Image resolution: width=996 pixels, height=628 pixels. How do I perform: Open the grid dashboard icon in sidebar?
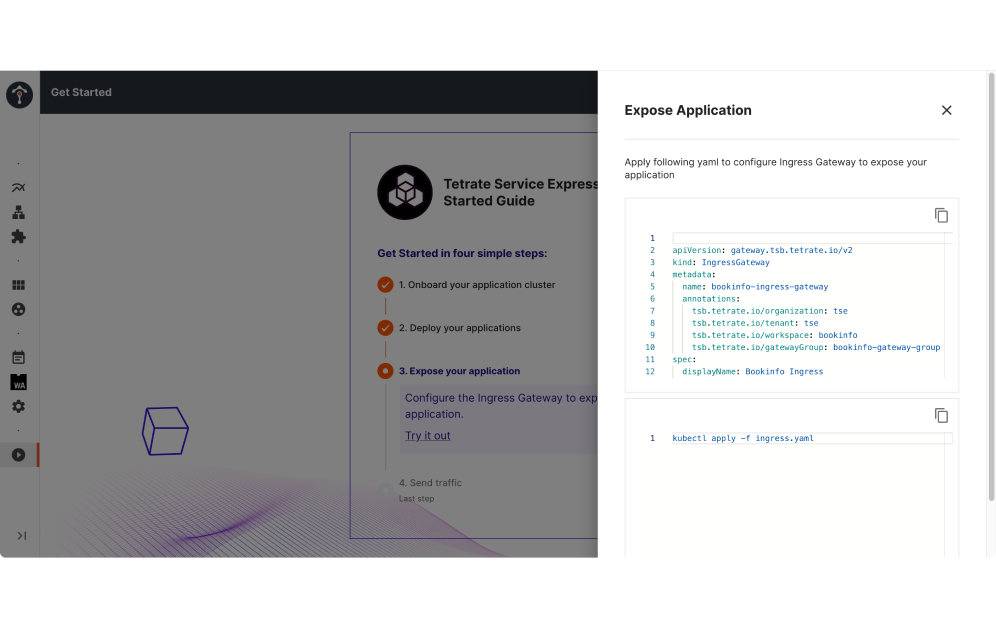(x=18, y=285)
